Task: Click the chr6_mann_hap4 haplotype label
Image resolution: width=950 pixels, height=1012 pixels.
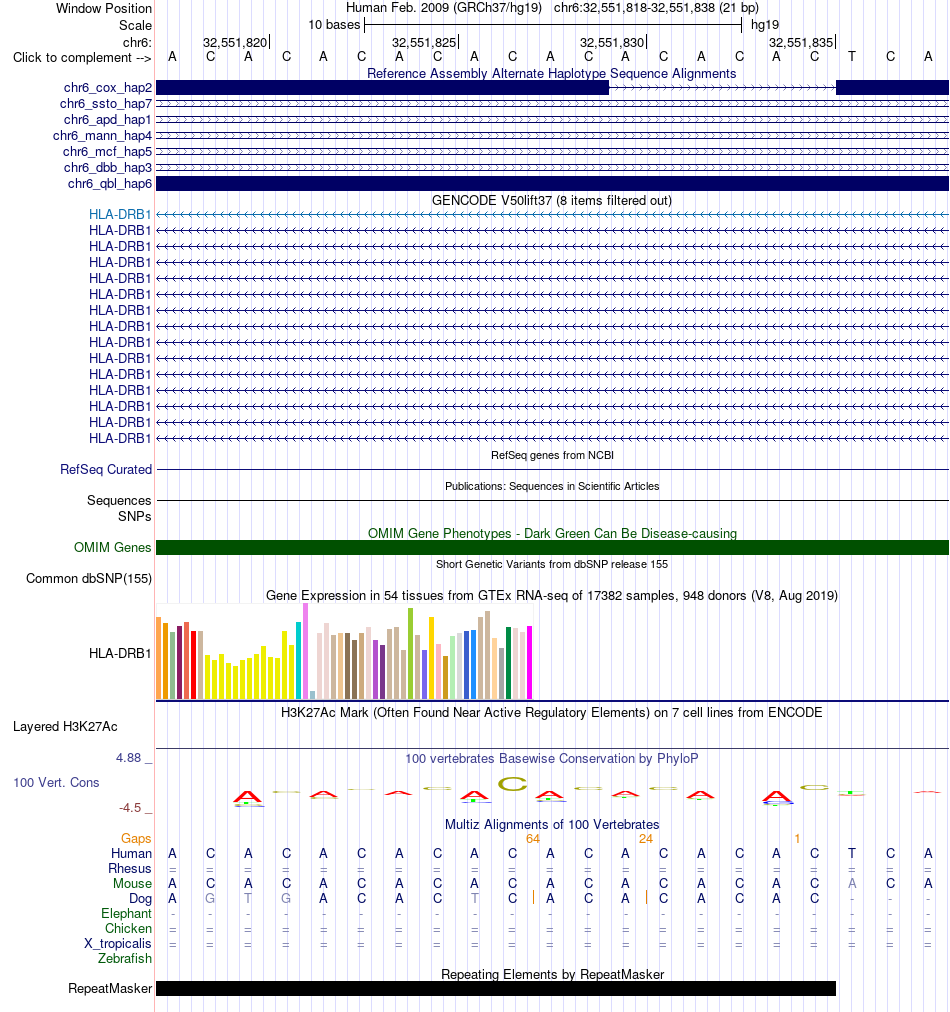Action: click(x=103, y=136)
